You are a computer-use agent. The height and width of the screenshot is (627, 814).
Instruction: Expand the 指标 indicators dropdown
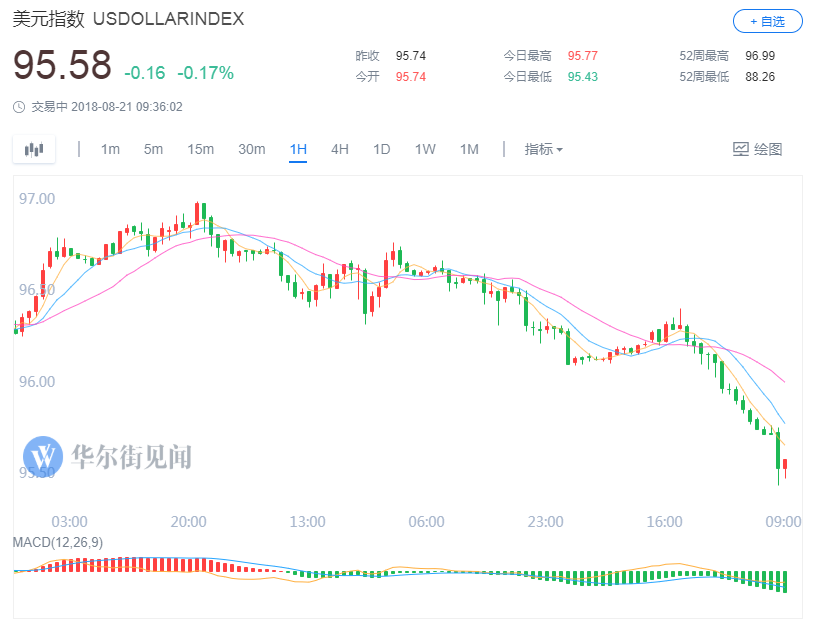coord(544,149)
